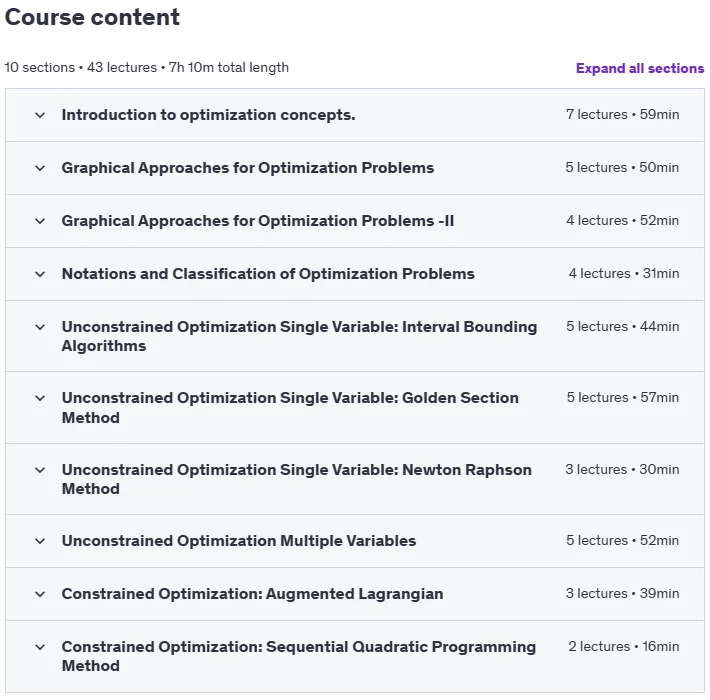This screenshot has width=710, height=700.
Task: Expand chevron for Interval Bounding Algorithms section
Action: [40, 327]
